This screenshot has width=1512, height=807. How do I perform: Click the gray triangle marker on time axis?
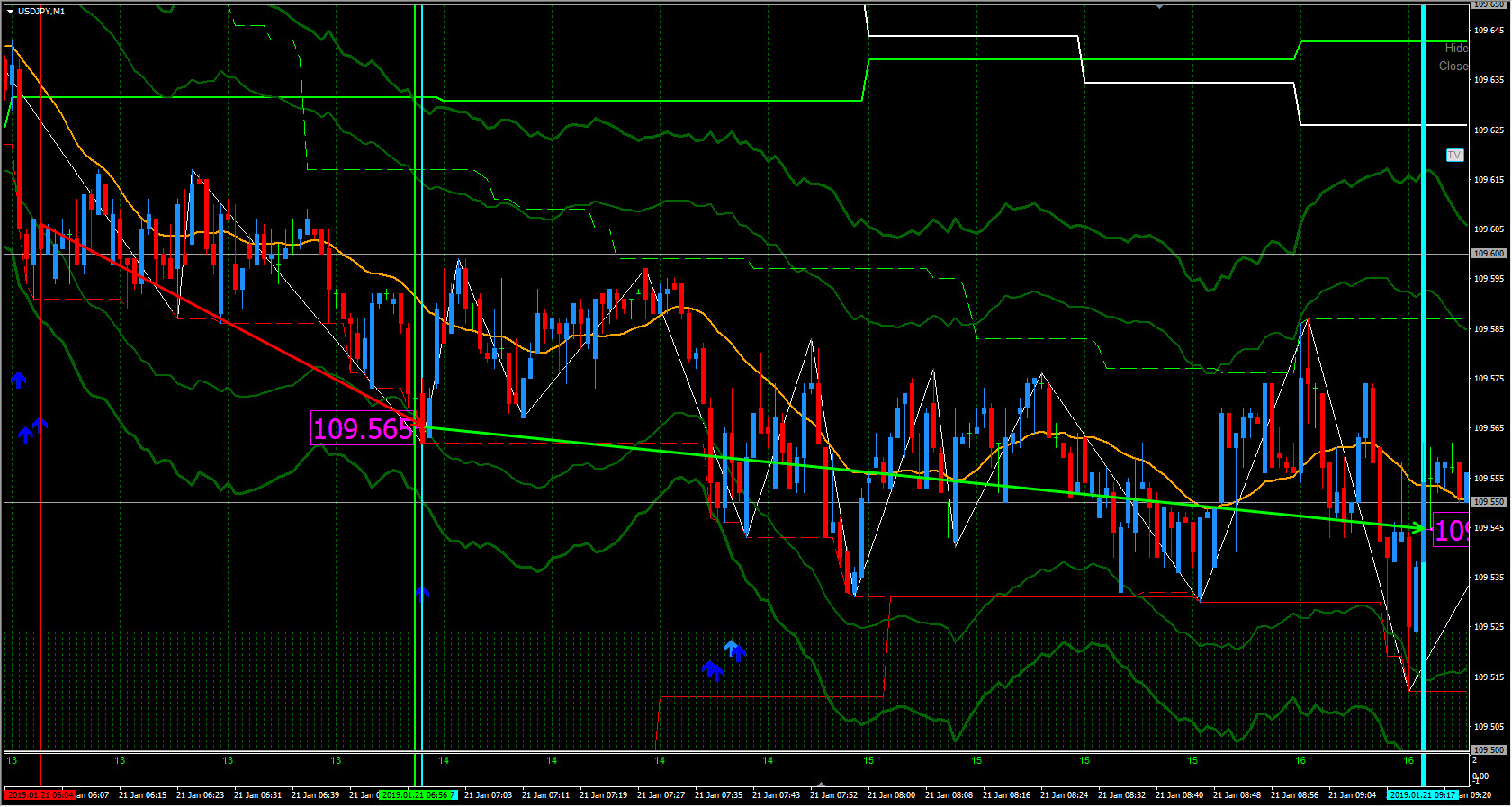(819, 784)
